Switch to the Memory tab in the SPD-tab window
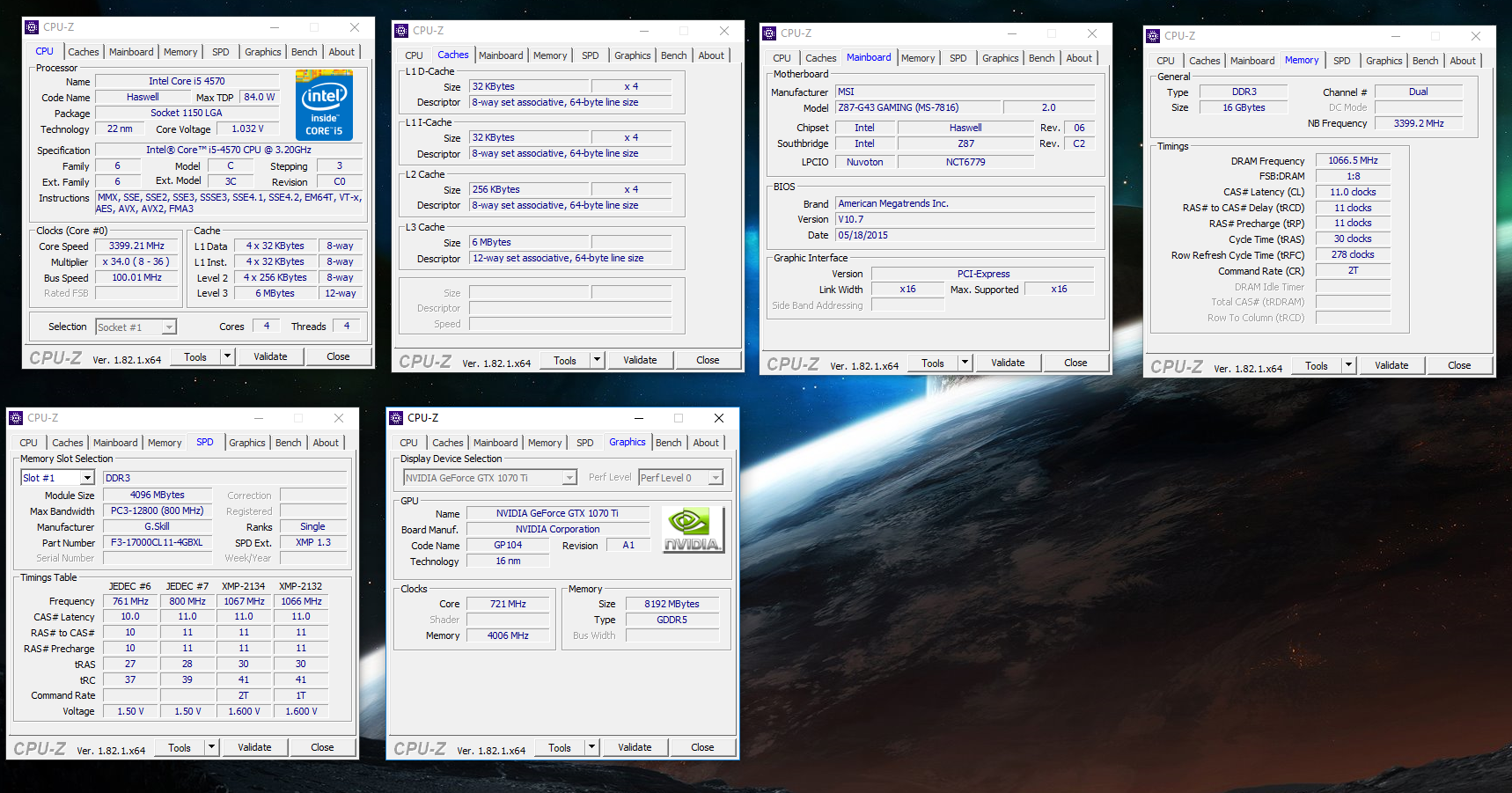 tap(165, 443)
